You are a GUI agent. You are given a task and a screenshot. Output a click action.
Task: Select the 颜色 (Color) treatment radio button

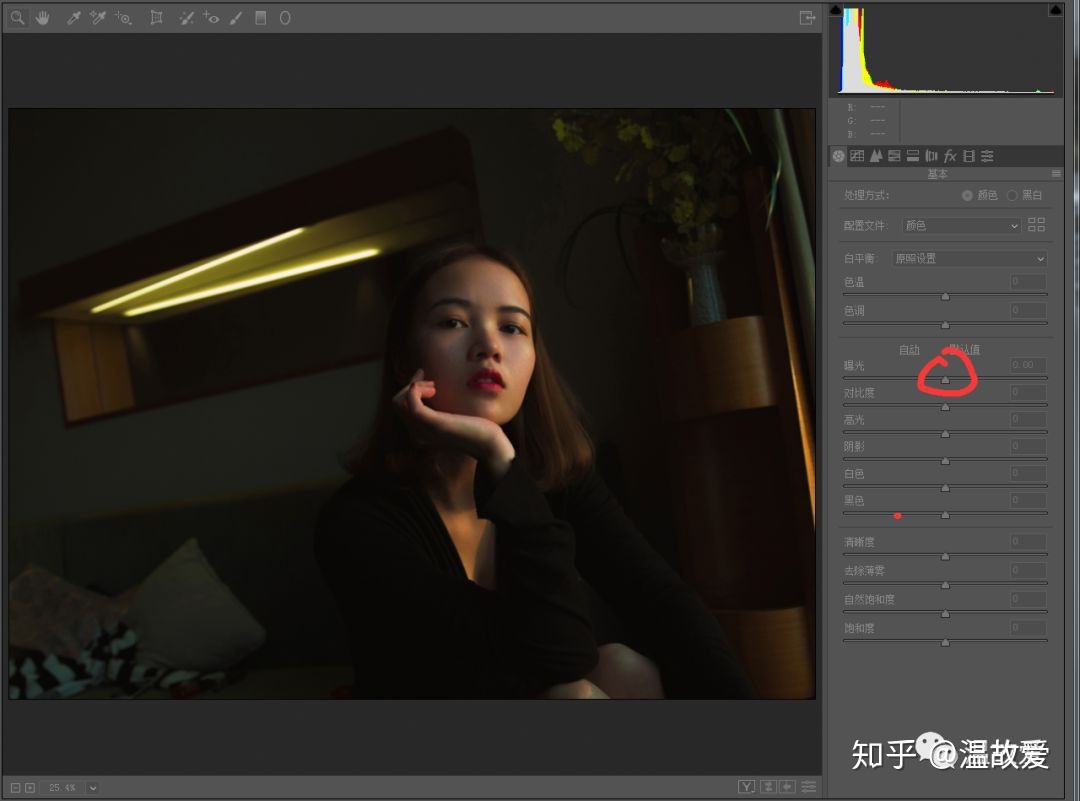(x=967, y=195)
